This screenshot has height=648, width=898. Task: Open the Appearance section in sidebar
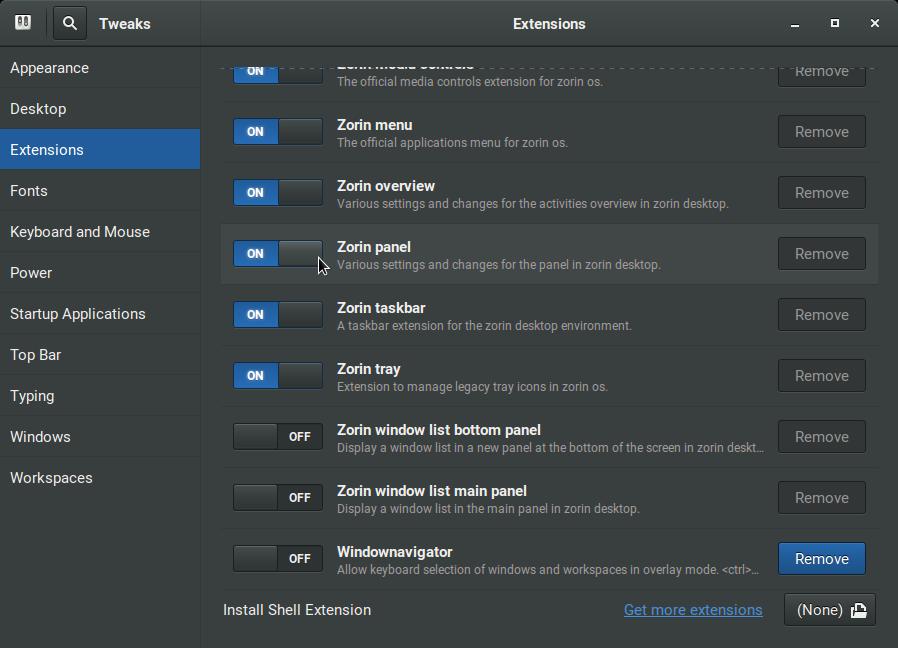pos(50,68)
